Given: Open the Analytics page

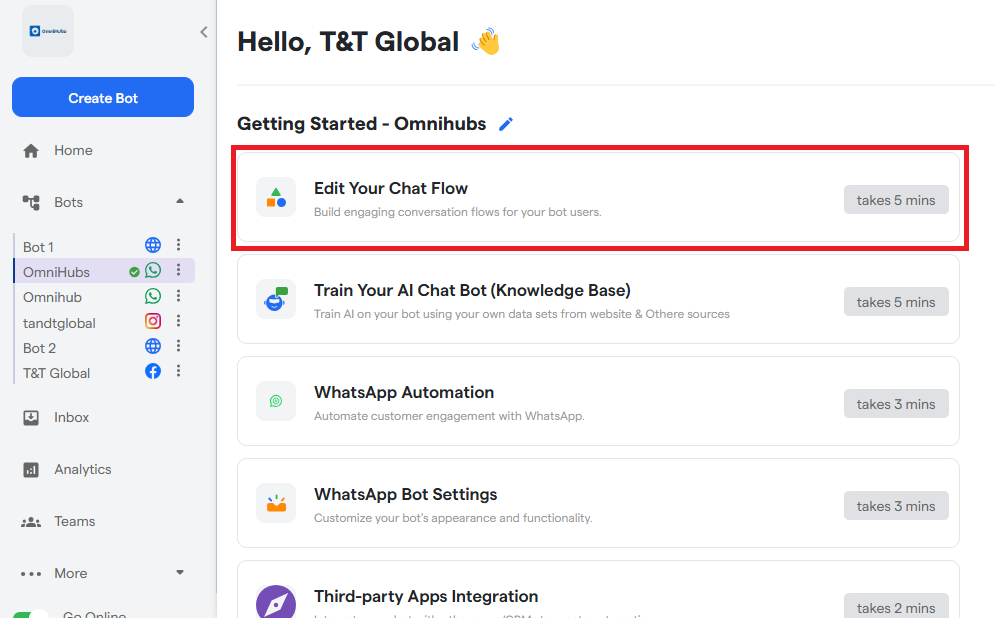Looking at the screenshot, I should pos(82,469).
